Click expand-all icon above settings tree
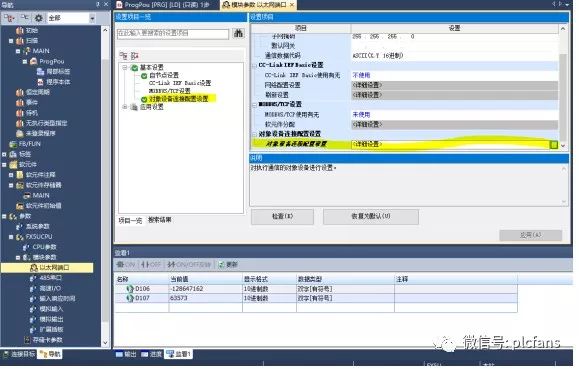This screenshot has height=369, width=579. [123, 56]
